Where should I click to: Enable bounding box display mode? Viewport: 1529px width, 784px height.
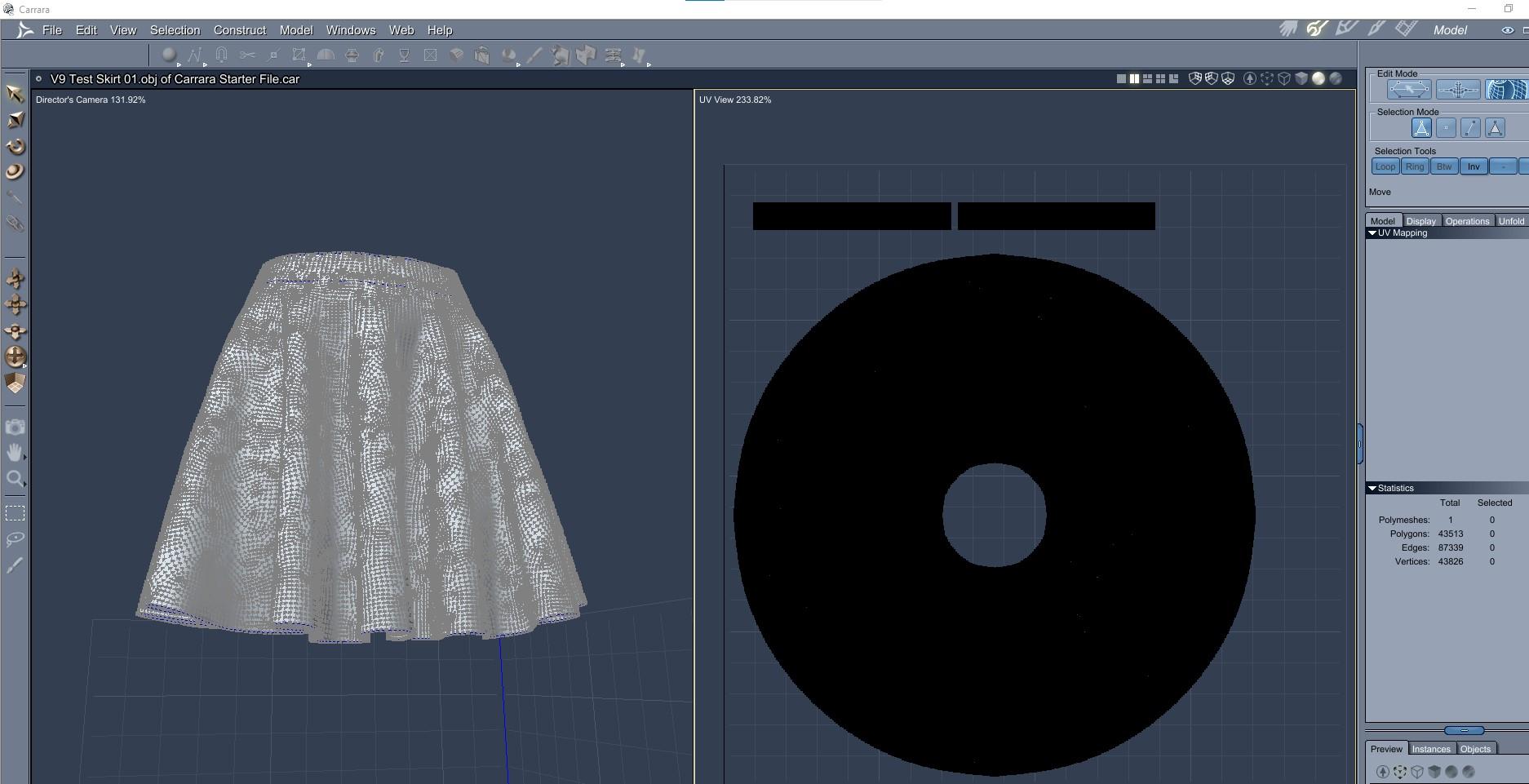tap(1267, 79)
